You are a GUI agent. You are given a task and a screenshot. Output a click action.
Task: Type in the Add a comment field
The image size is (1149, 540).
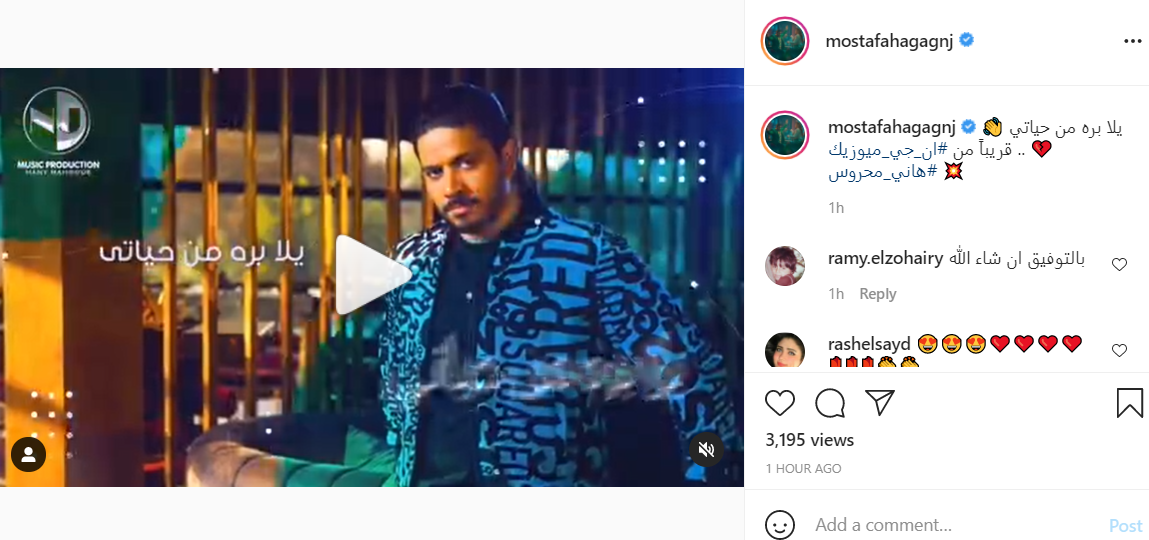pyautogui.click(x=950, y=525)
